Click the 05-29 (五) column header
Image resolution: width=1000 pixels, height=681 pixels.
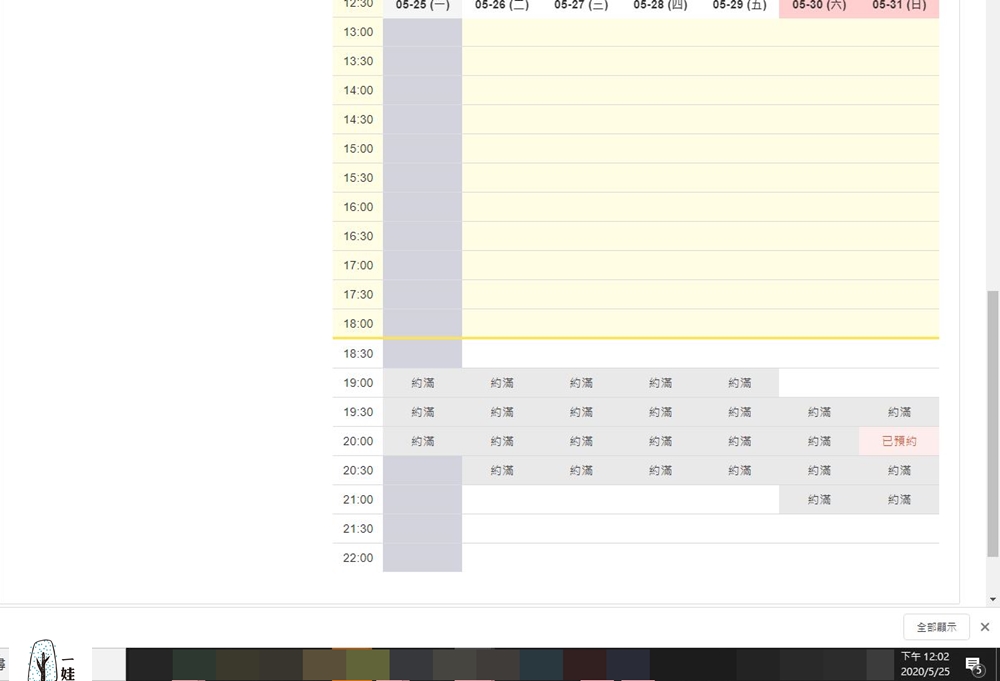(739, 6)
